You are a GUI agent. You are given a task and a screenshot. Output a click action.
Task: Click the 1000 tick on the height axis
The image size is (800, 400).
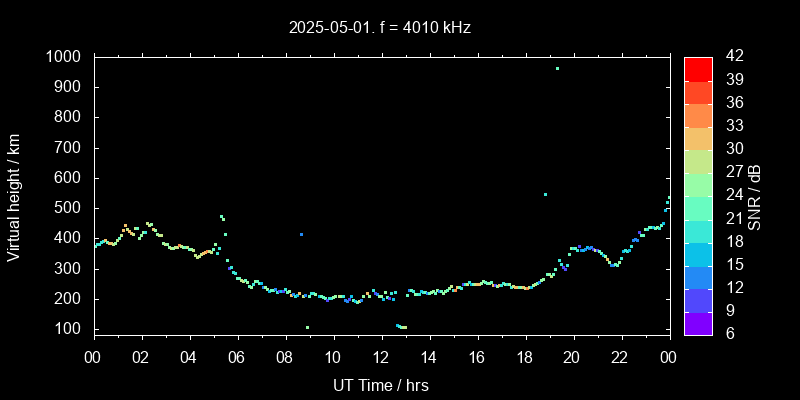(x=66, y=57)
